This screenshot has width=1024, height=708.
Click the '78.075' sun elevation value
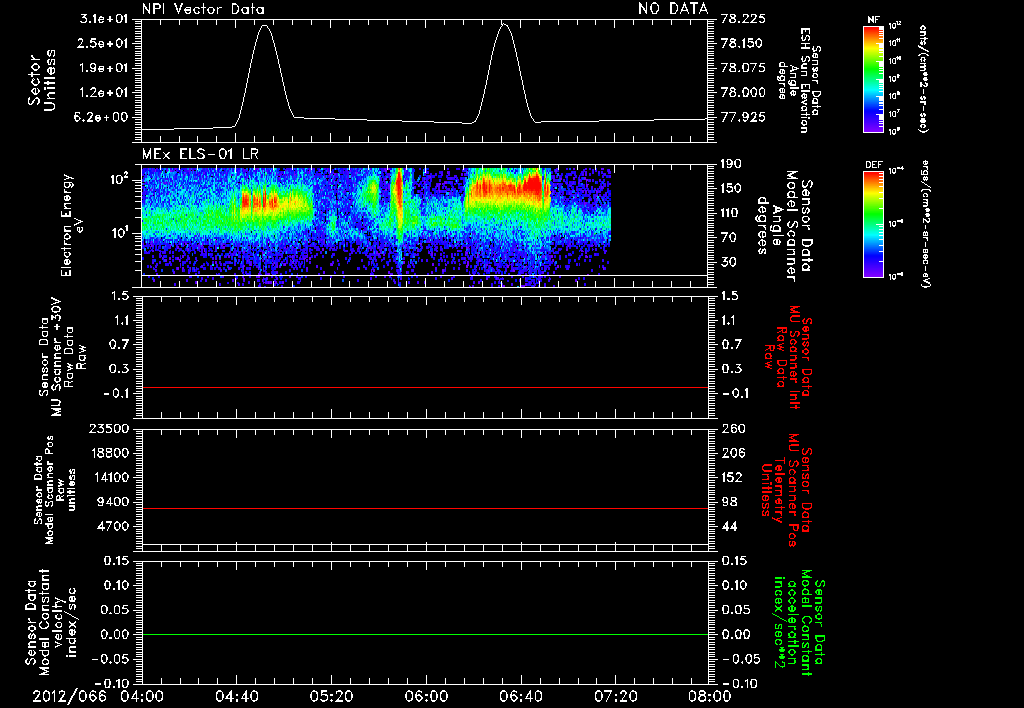[x=743, y=68]
